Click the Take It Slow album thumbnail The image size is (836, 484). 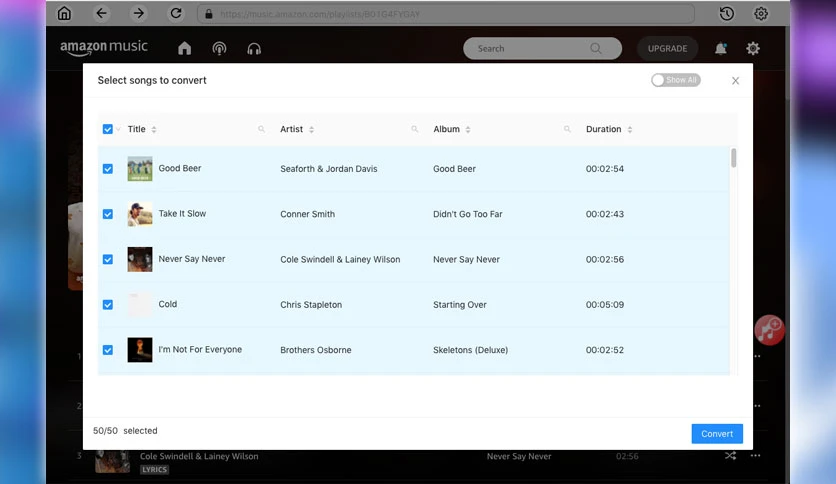point(140,214)
